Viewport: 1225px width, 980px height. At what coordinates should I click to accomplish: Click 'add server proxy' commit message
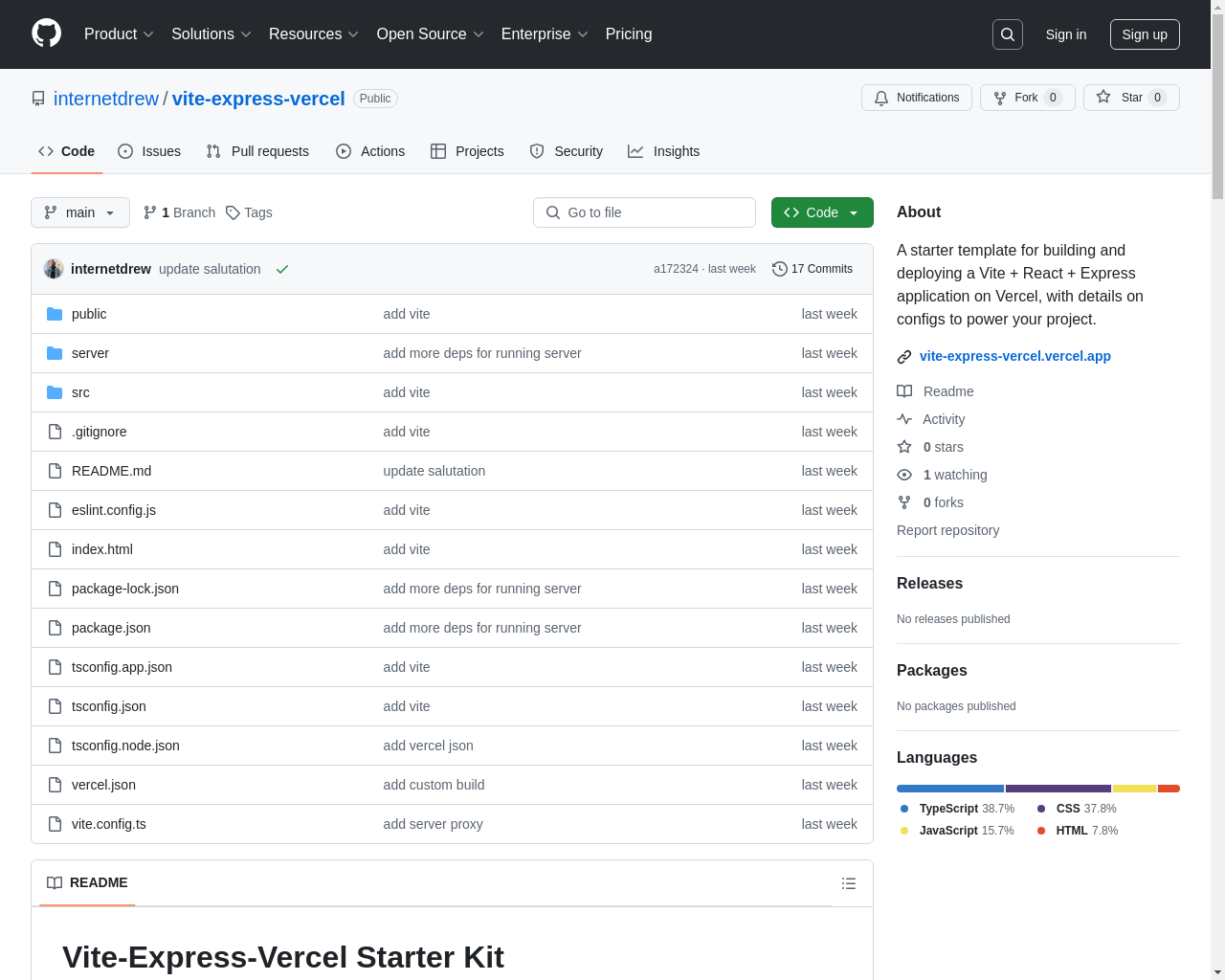(433, 824)
